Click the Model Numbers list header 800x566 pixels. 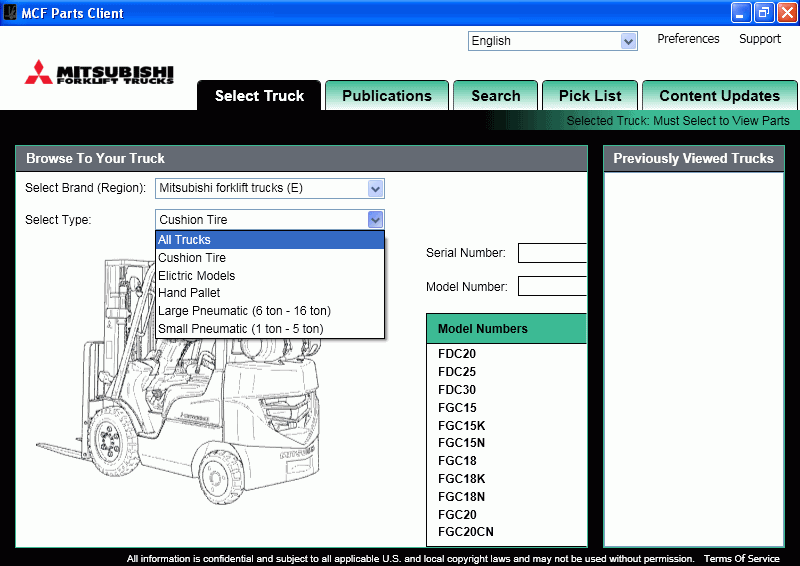[x=507, y=329]
